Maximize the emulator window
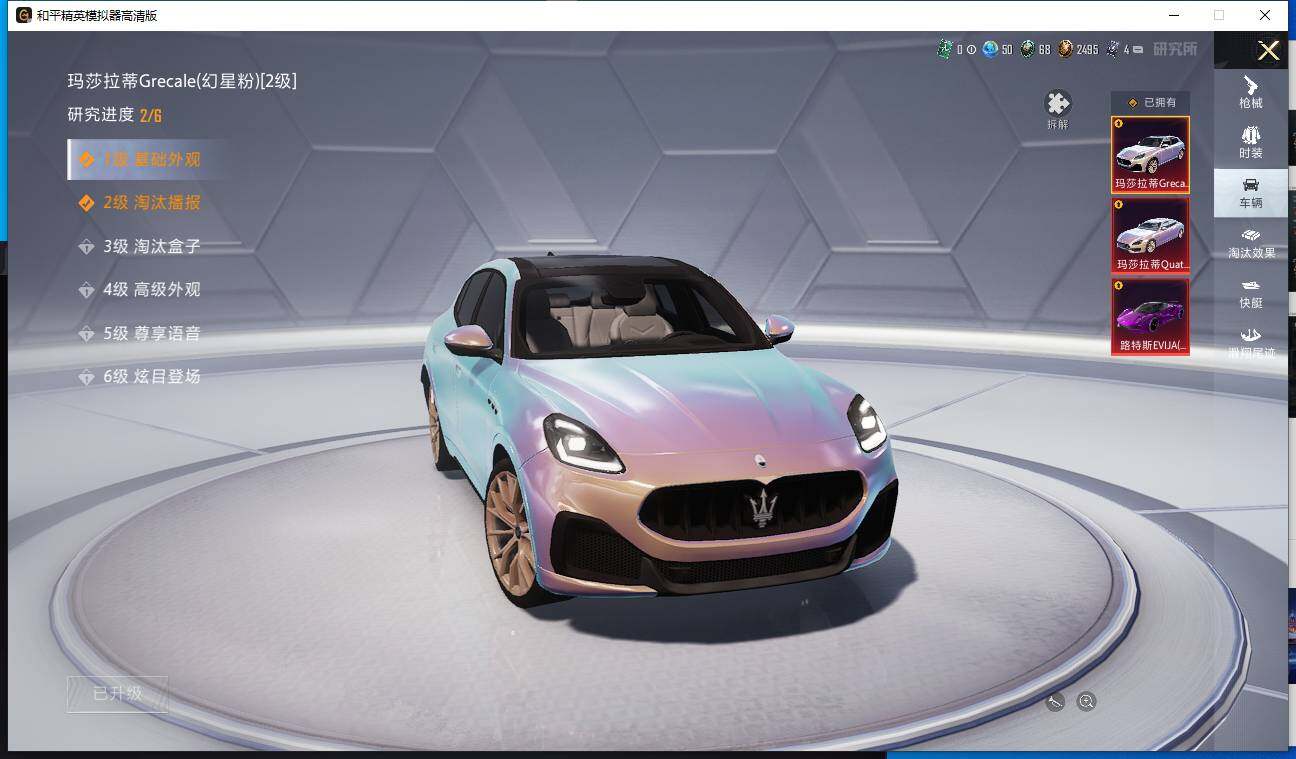The image size is (1296, 759). [1218, 15]
